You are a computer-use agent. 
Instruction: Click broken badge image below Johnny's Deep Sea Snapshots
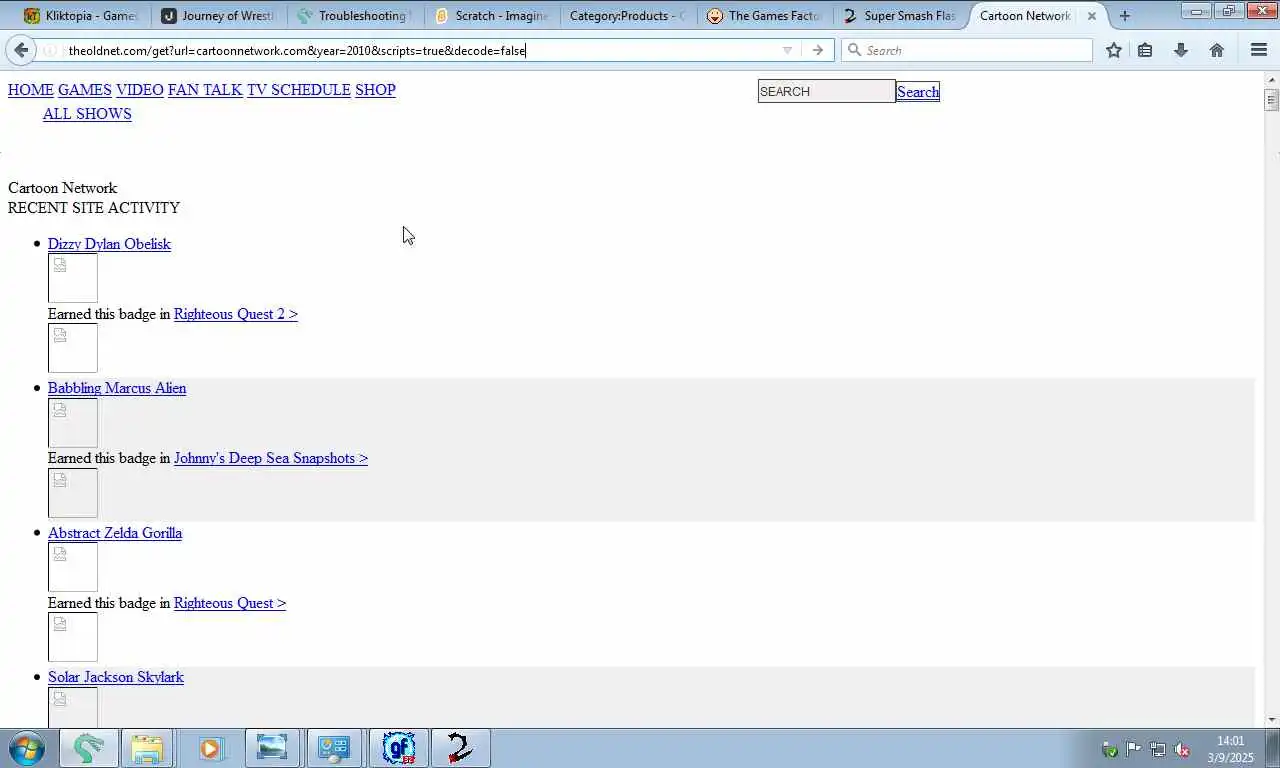73,493
